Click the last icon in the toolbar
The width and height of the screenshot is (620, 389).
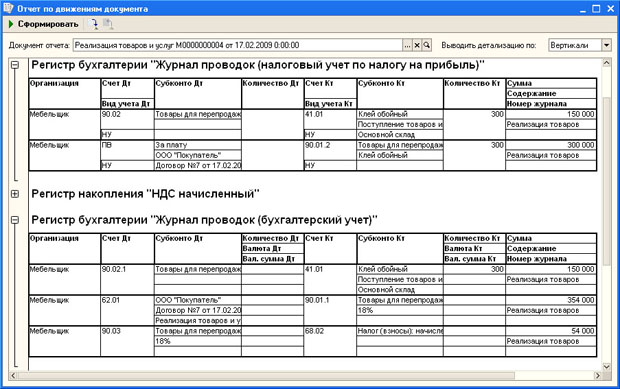(x=108, y=25)
